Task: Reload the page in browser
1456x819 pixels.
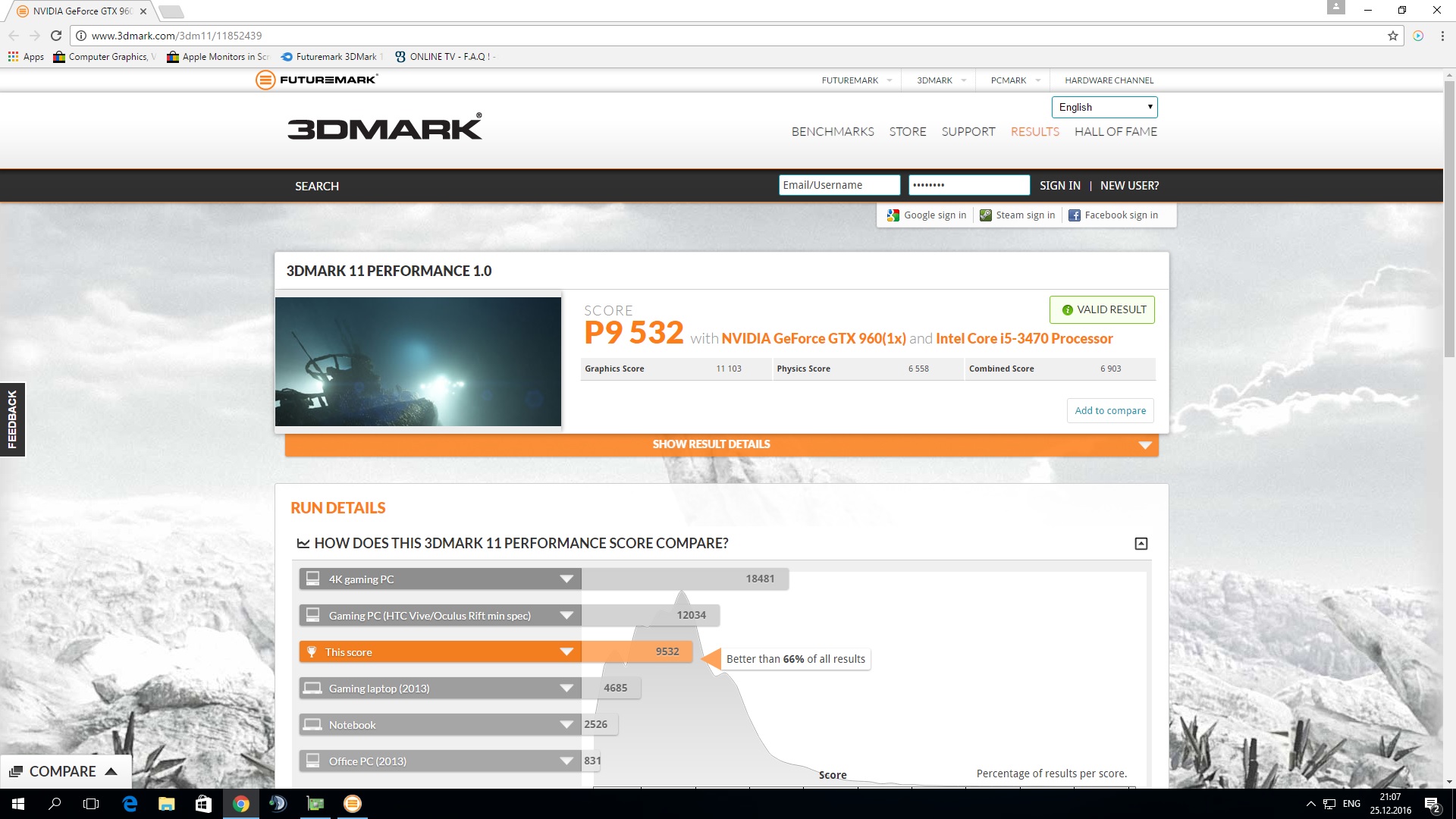Action: [x=56, y=36]
